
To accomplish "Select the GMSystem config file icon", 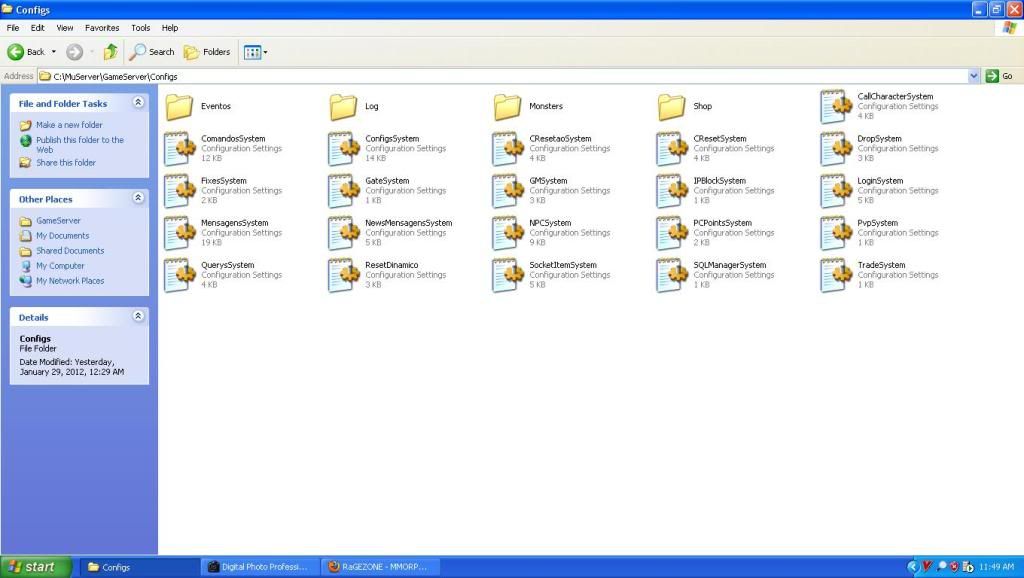I will 507,190.
